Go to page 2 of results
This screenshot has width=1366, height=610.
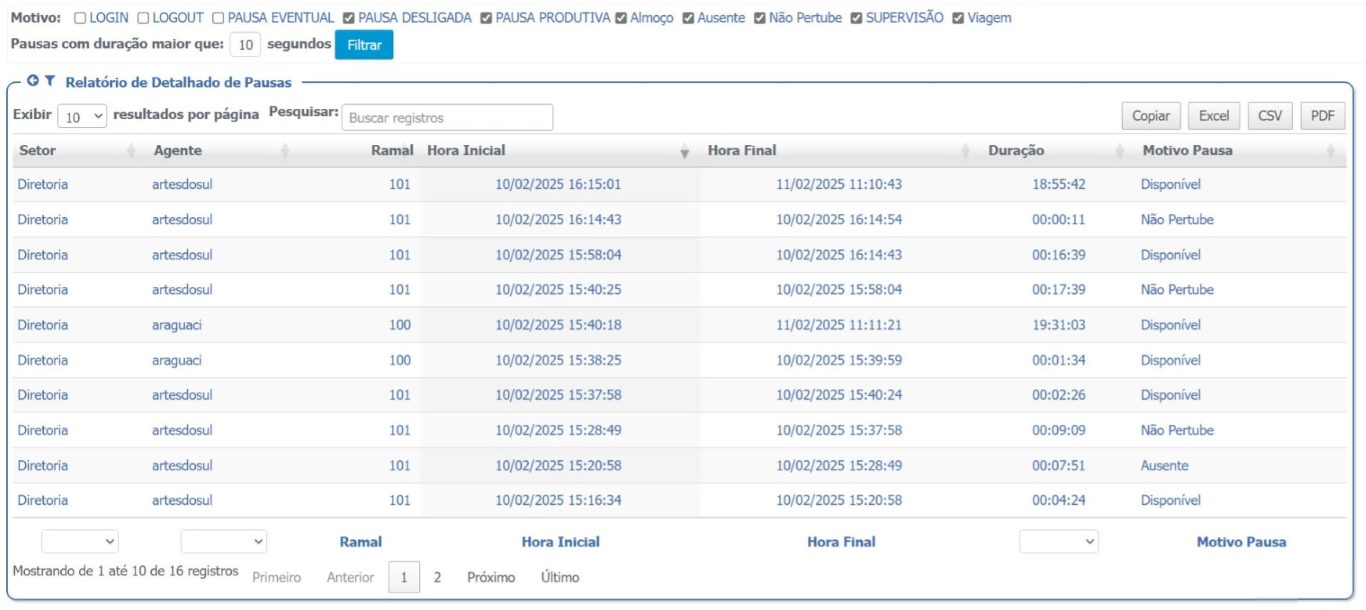[x=437, y=577]
